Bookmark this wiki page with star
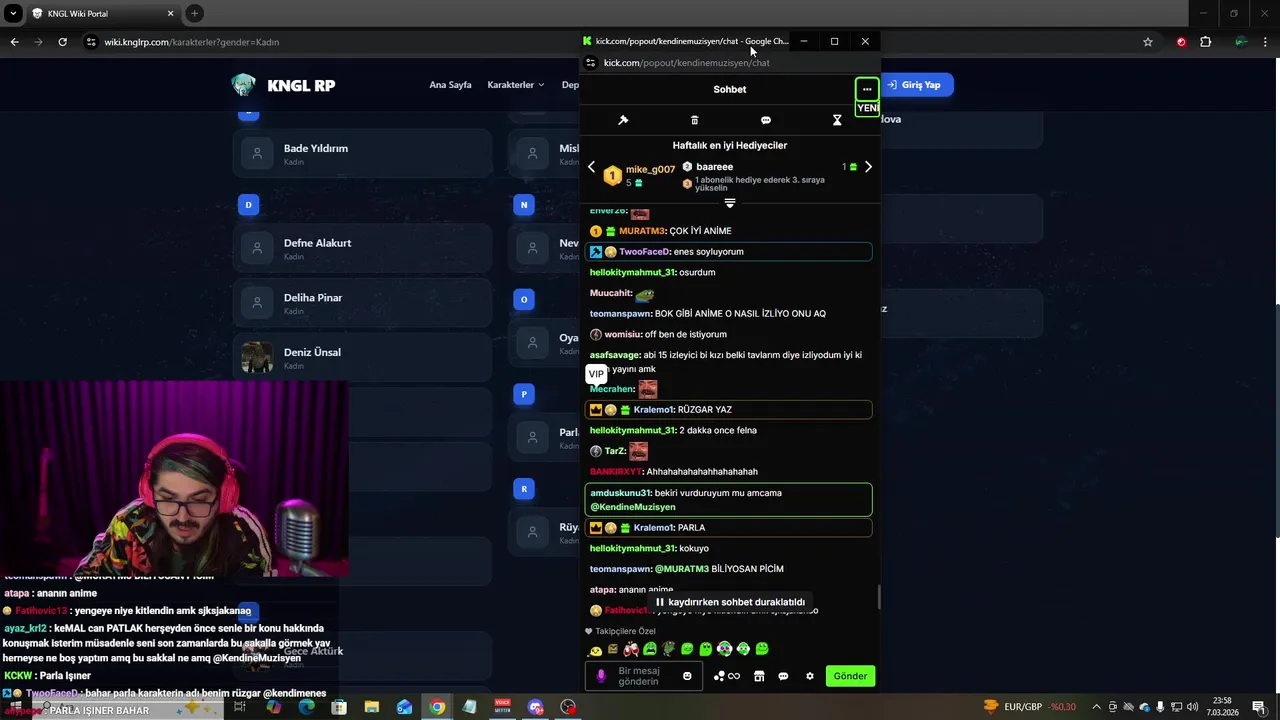The image size is (1280, 720). 1148,42
